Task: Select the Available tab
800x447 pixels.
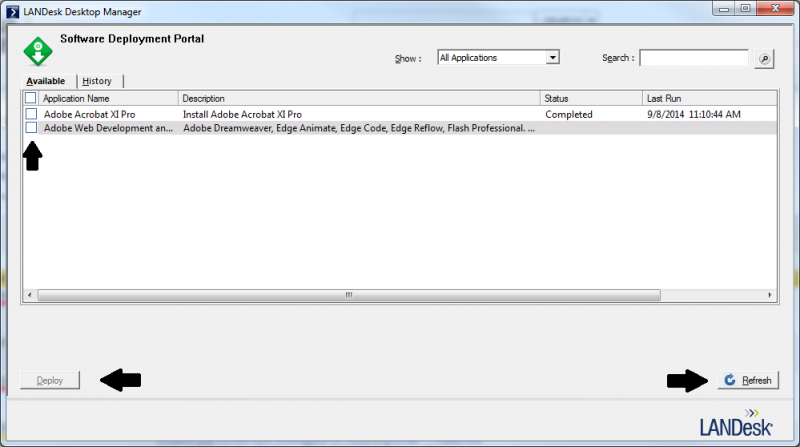Action: [46, 81]
